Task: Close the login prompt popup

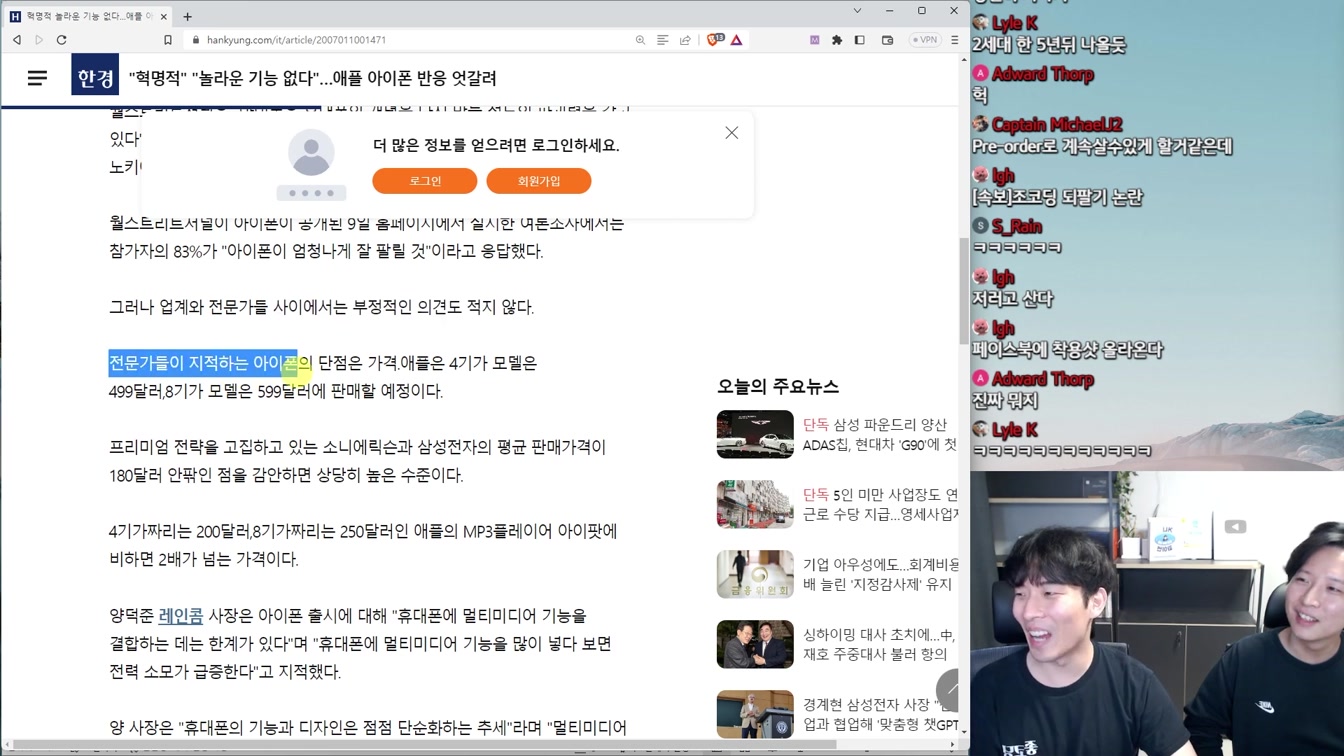Action: coord(732,133)
